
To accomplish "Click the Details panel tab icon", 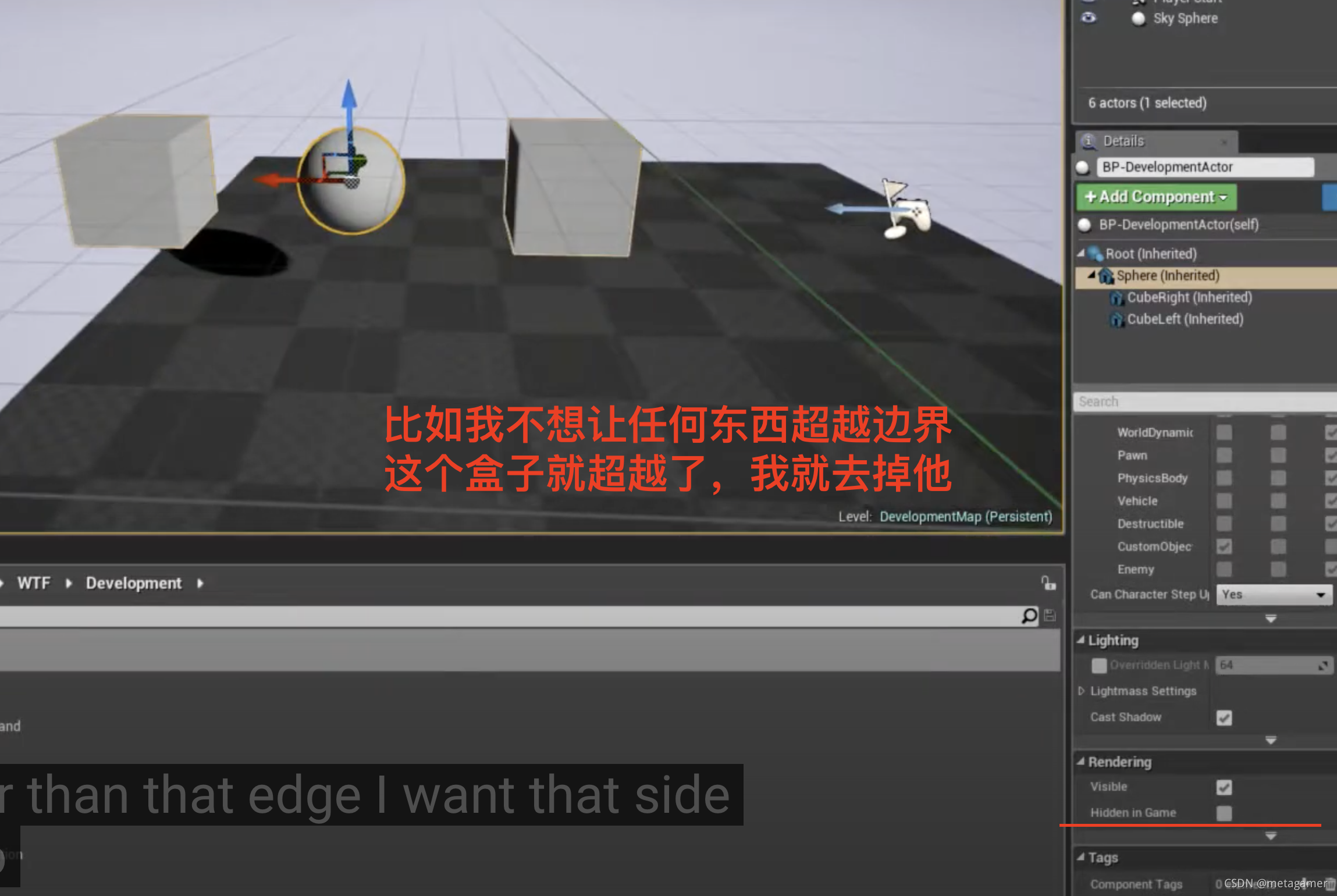I will click(x=1088, y=141).
